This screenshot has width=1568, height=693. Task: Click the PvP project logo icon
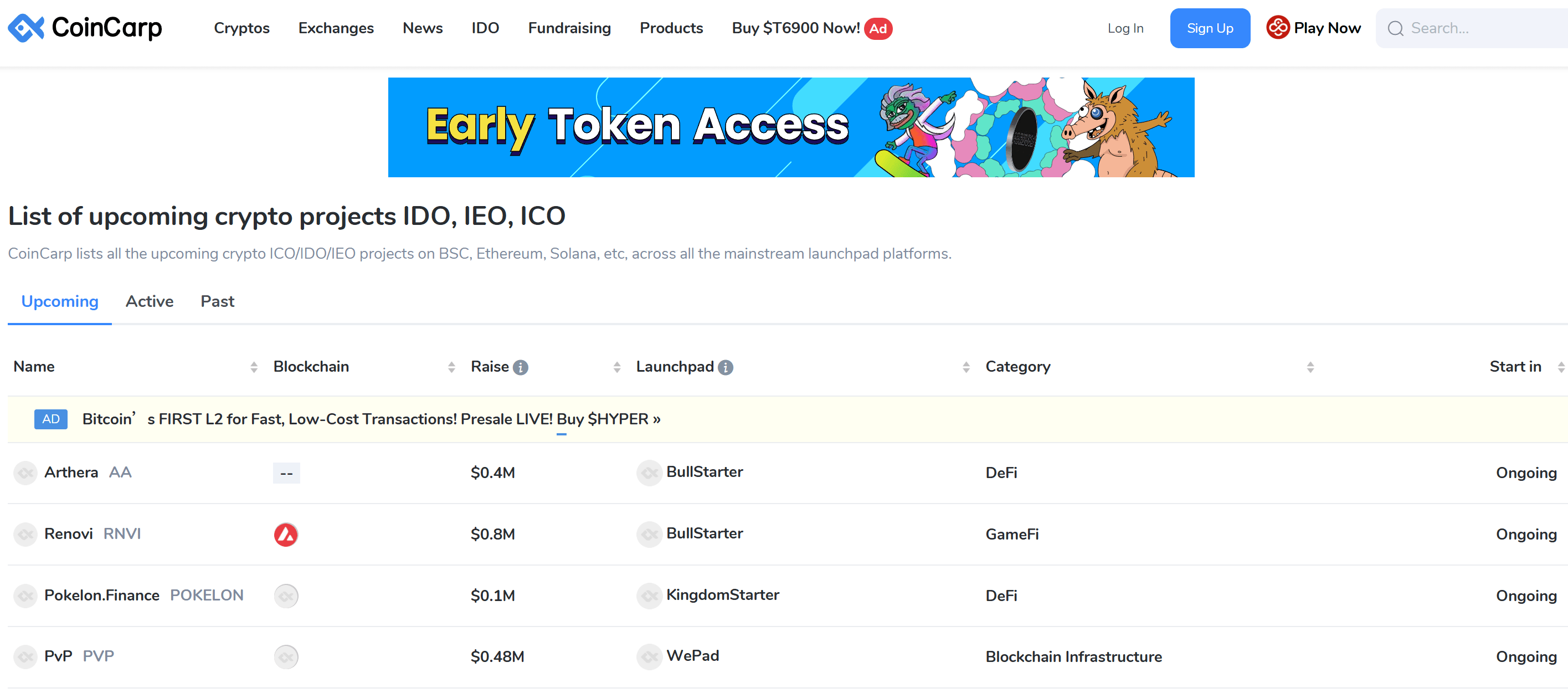click(x=25, y=657)
